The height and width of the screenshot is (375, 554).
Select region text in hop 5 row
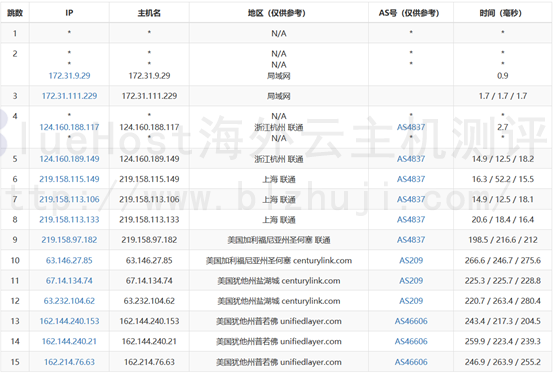[x=279, y=159]
